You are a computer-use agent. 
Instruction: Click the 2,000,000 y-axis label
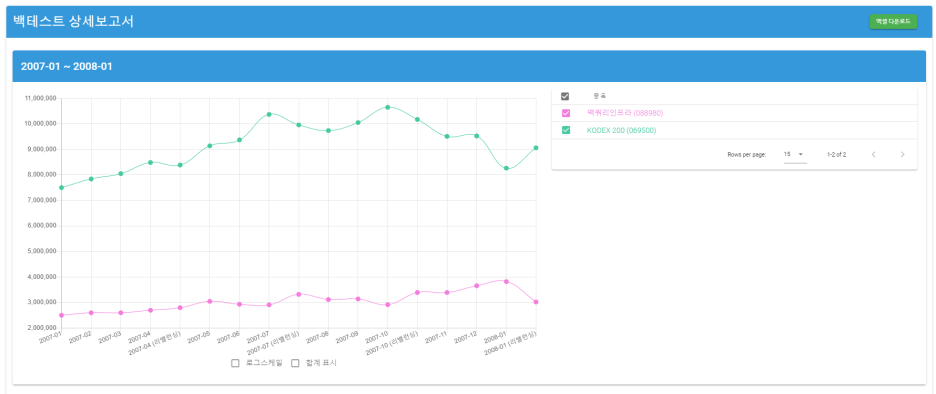pyautogui.click(x=42, y=328)
